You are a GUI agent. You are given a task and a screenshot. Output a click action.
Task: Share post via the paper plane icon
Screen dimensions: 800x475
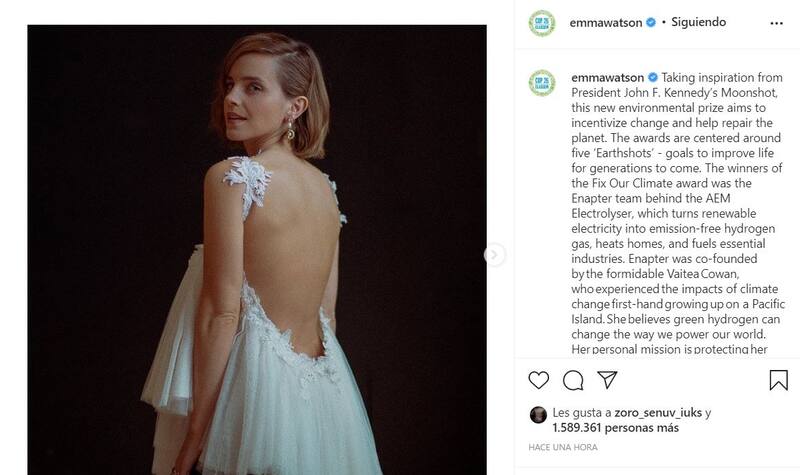tap(606, 380)
